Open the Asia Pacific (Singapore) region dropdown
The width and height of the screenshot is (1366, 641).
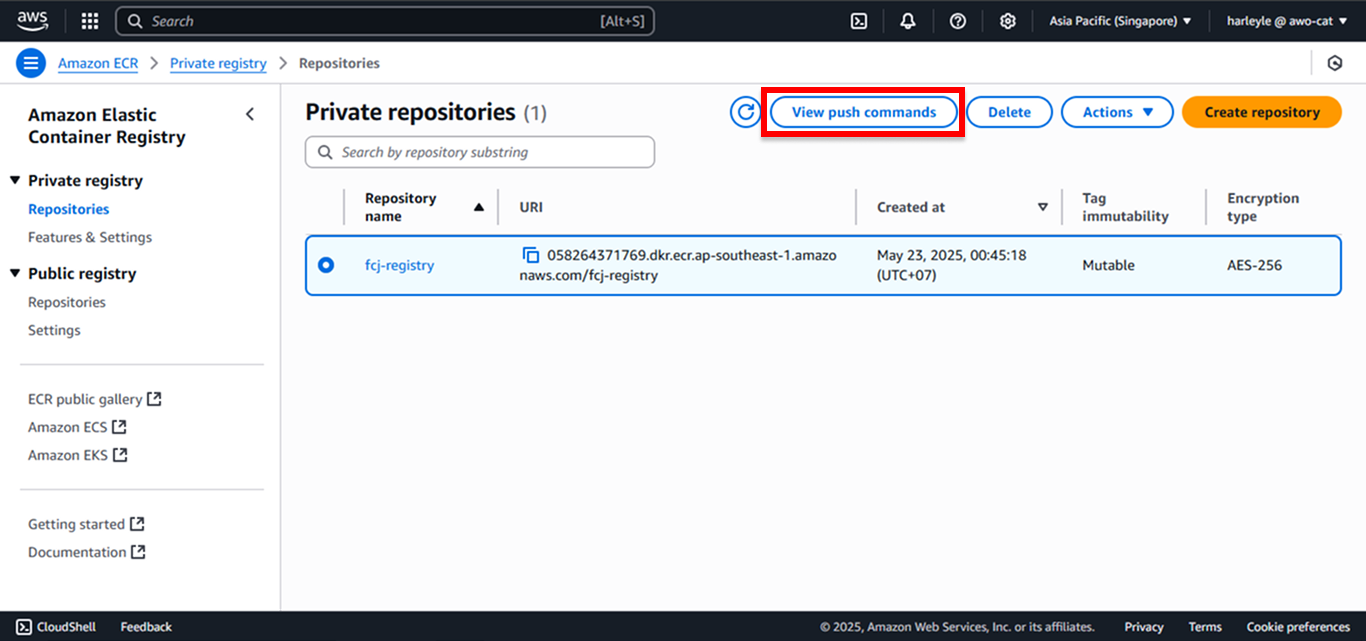(x=1120, y=21)
